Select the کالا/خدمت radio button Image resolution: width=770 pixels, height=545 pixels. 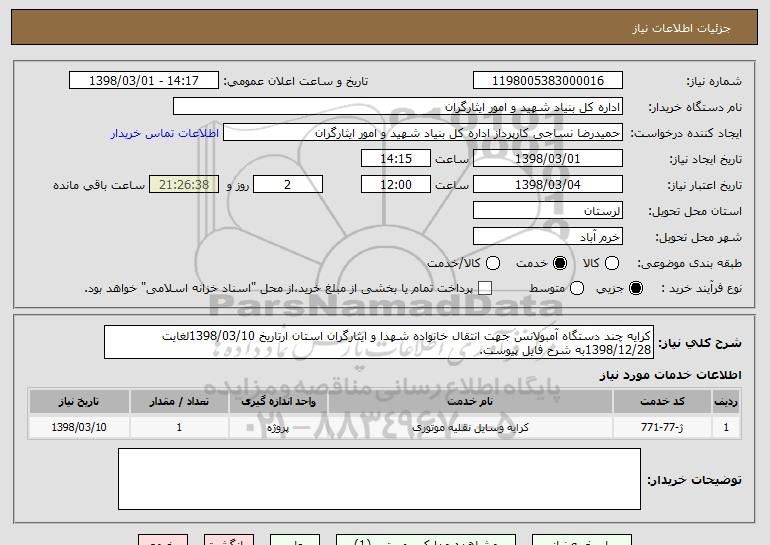tap(493, 263)
